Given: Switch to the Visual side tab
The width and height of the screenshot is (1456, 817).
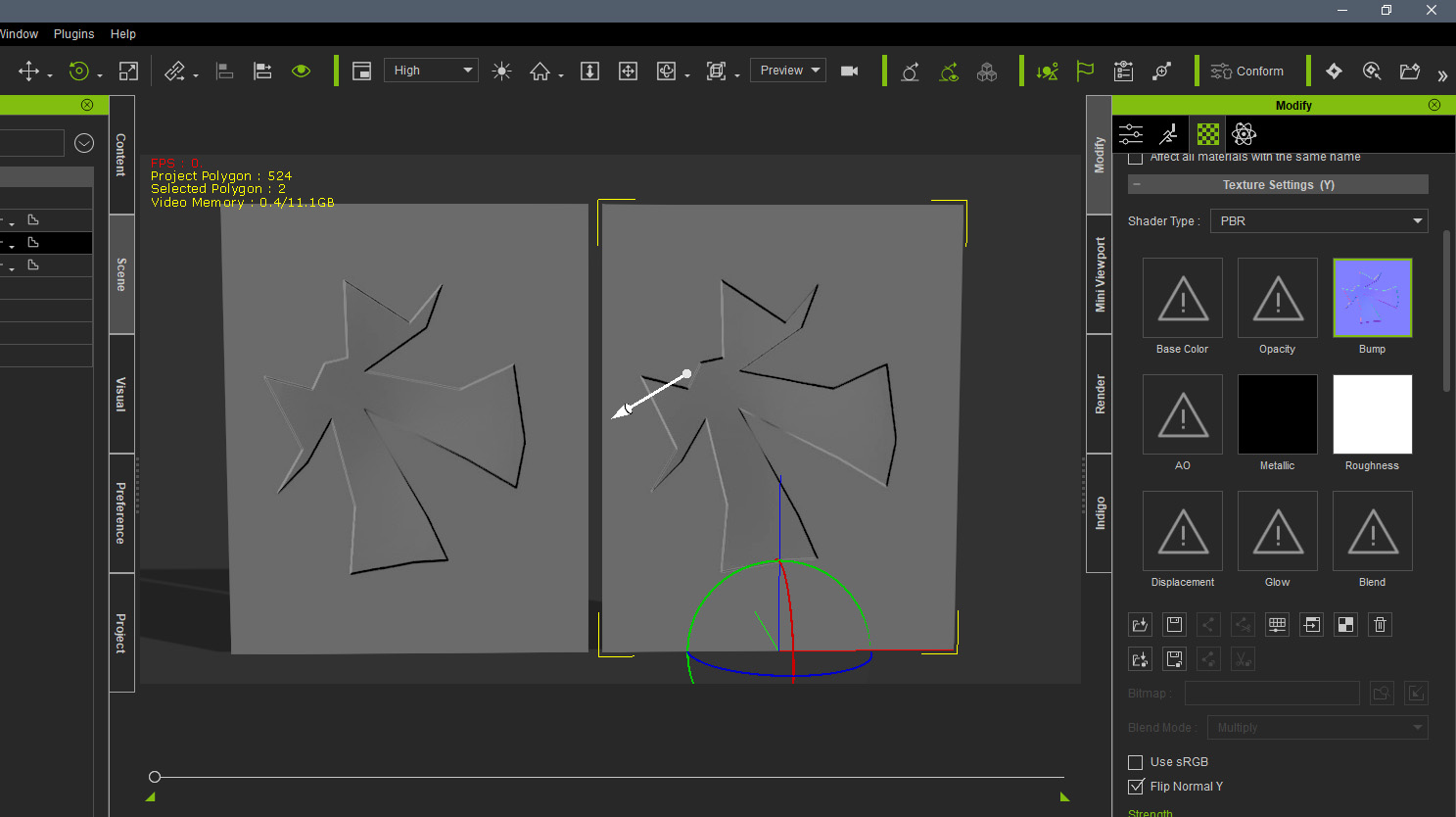Looking at the screenshot, I should [x=121, y=394].
